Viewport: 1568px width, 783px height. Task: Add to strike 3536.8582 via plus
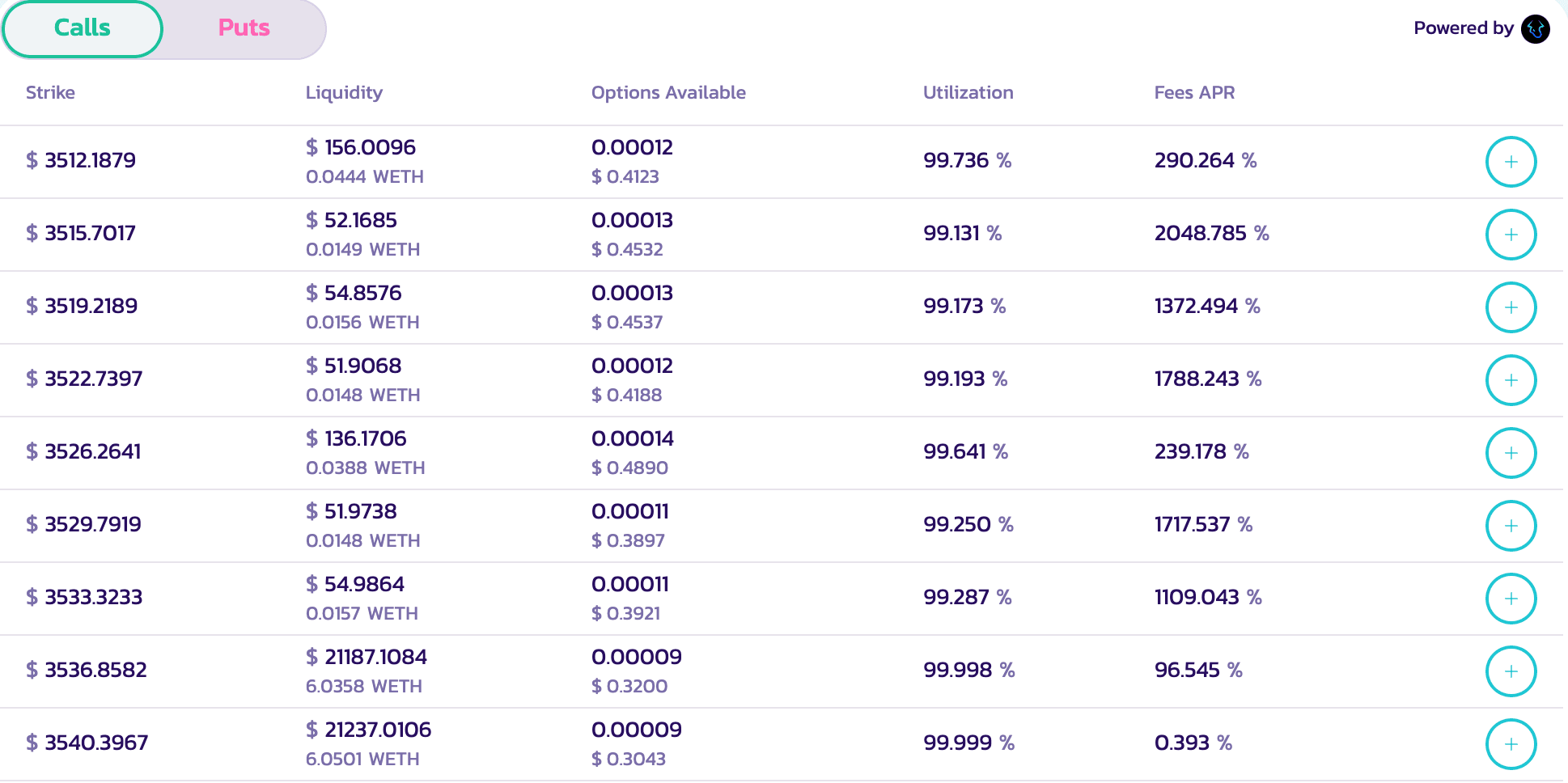pos(1510,671)
